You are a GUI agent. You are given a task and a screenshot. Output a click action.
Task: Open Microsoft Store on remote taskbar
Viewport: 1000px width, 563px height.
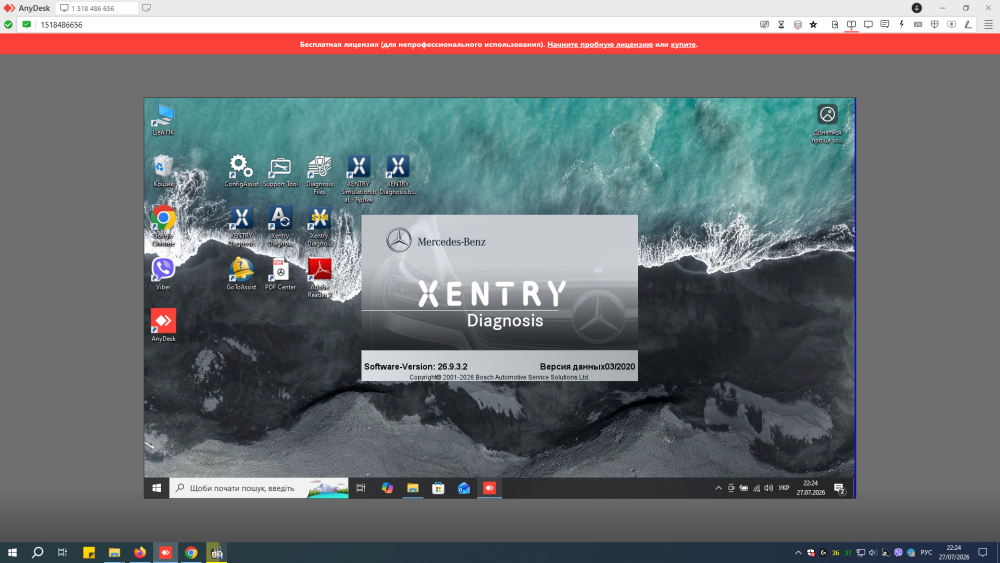pyautogui.click(x=438, y=488)
